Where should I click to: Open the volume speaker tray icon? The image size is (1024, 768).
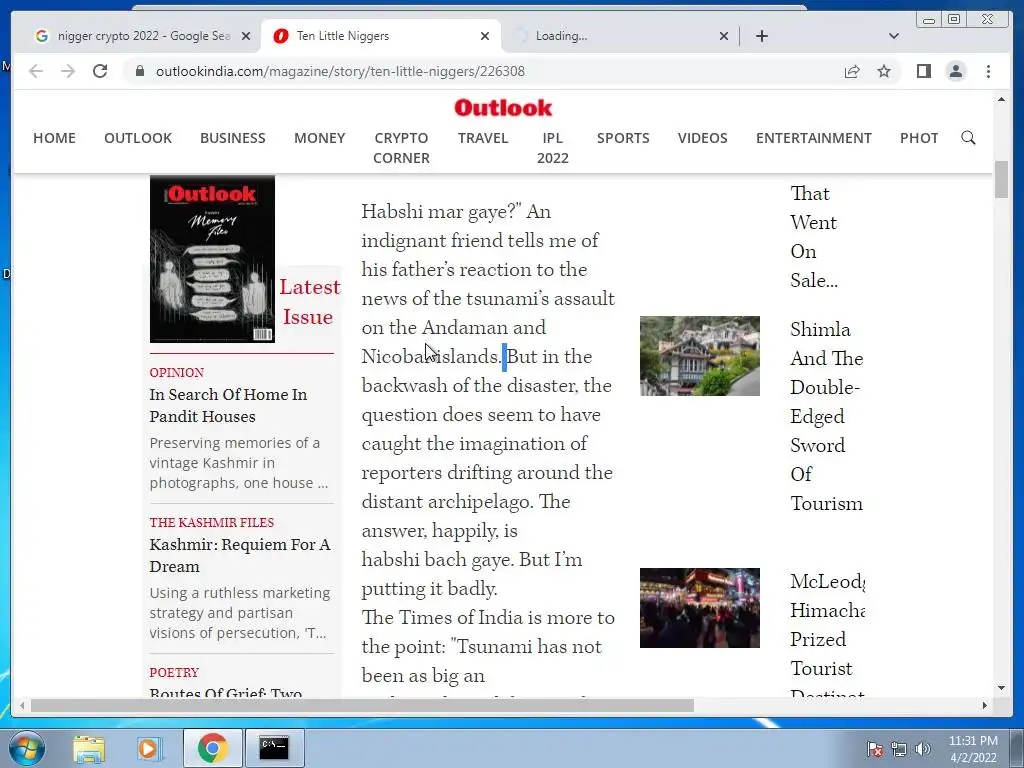(923, 749)
